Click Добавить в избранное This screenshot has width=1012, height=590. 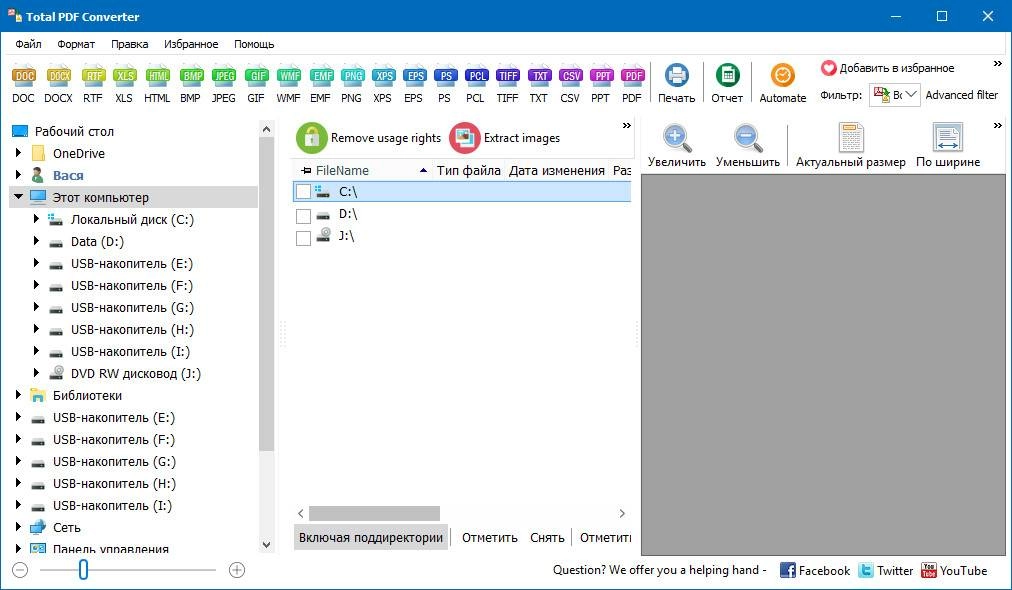(887, 68)
